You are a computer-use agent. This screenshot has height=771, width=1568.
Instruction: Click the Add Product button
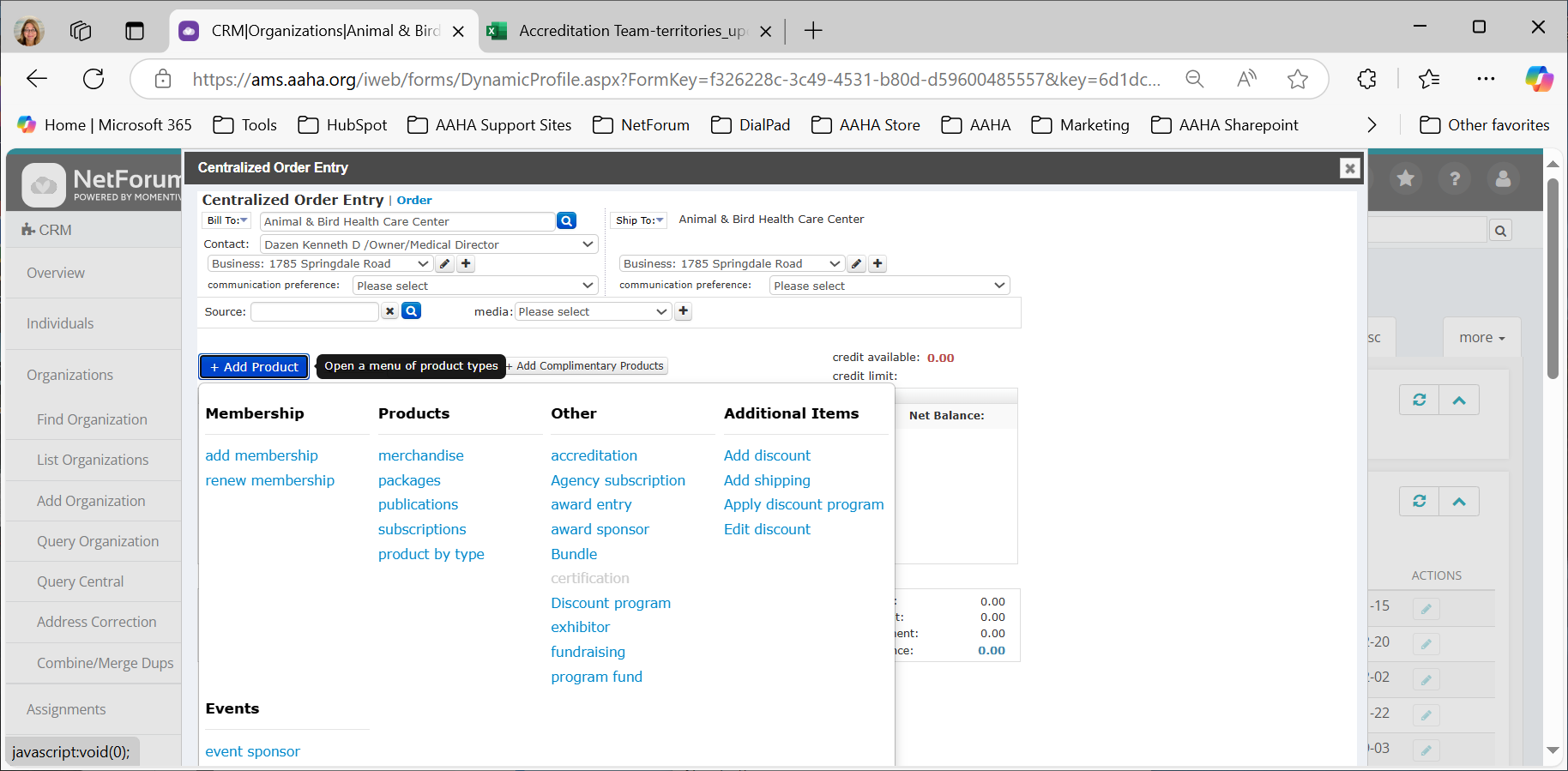tap(254, 366)
